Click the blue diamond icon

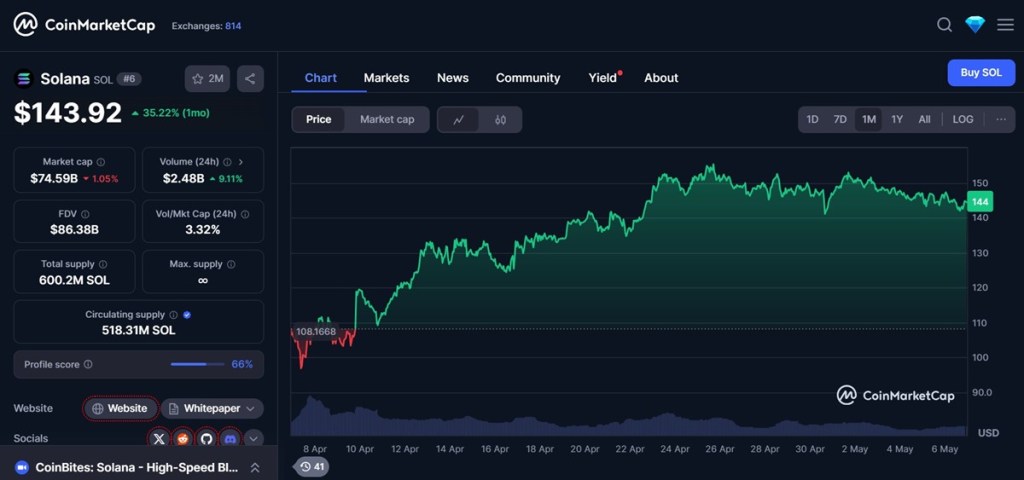point(975,25)
